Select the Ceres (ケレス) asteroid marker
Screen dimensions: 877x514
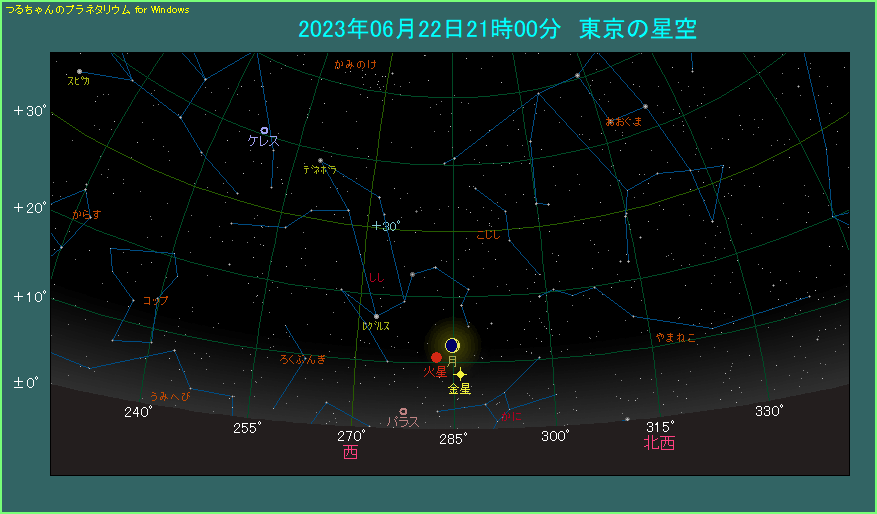(264, 130)
